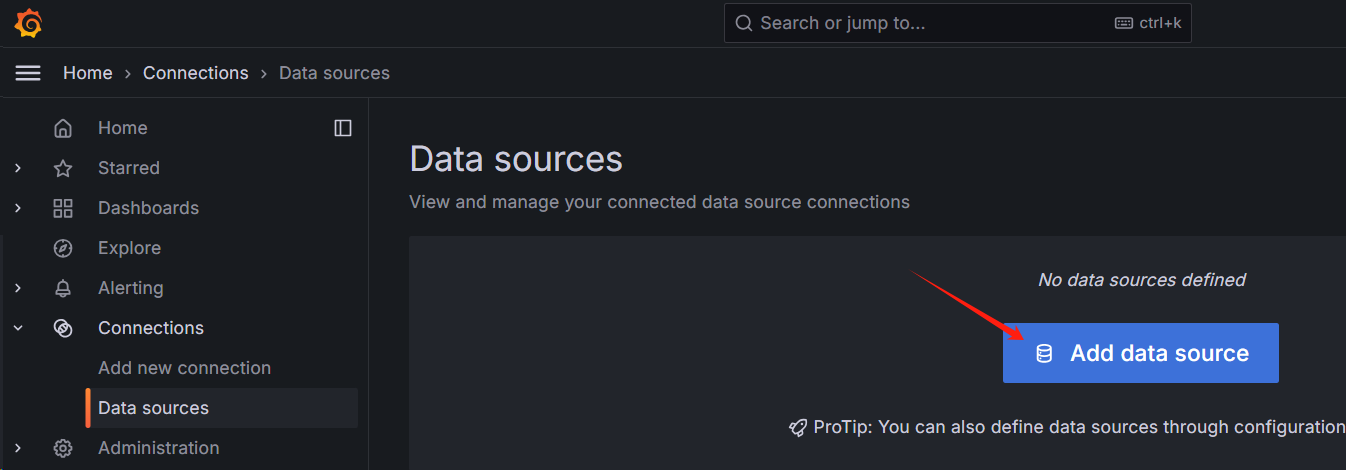Viewport: 1346px width, 470px height.
Task: Open Explore via the compass icon
Action: 63,248
